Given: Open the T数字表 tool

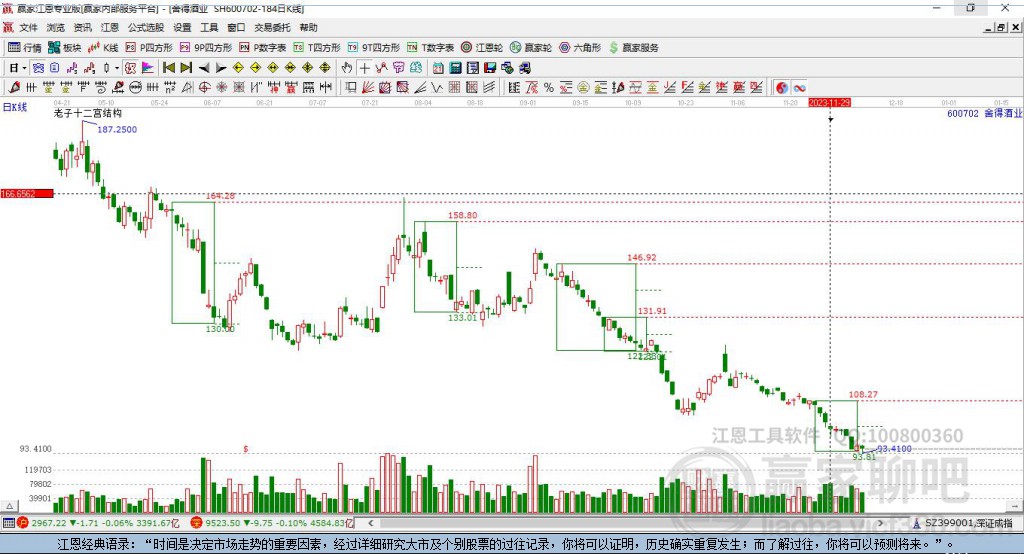Looking at the screenshot, I should [430, 48].
